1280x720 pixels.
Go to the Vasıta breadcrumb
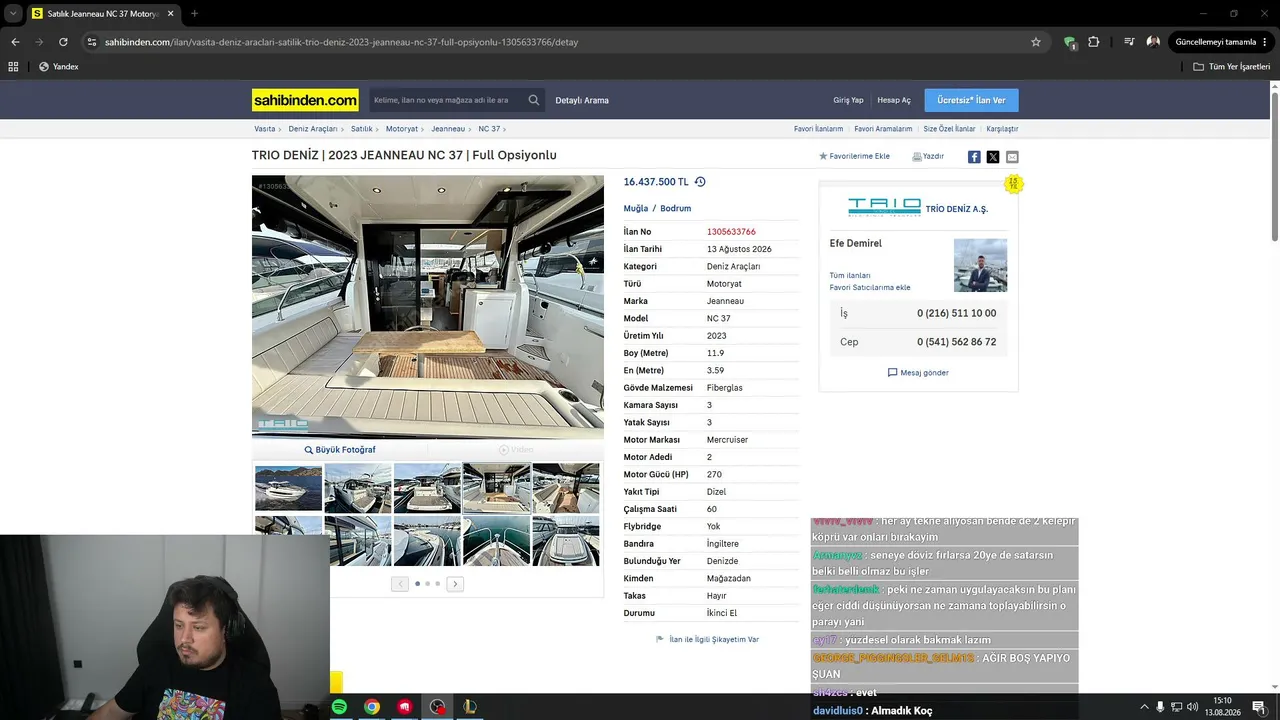(x=265, y=129)
